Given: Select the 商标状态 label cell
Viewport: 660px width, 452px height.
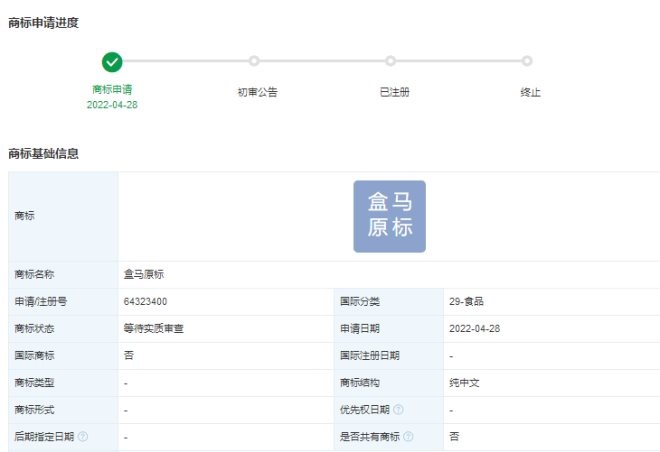Looking at the screenshot, I should click(x=63, y=328).
